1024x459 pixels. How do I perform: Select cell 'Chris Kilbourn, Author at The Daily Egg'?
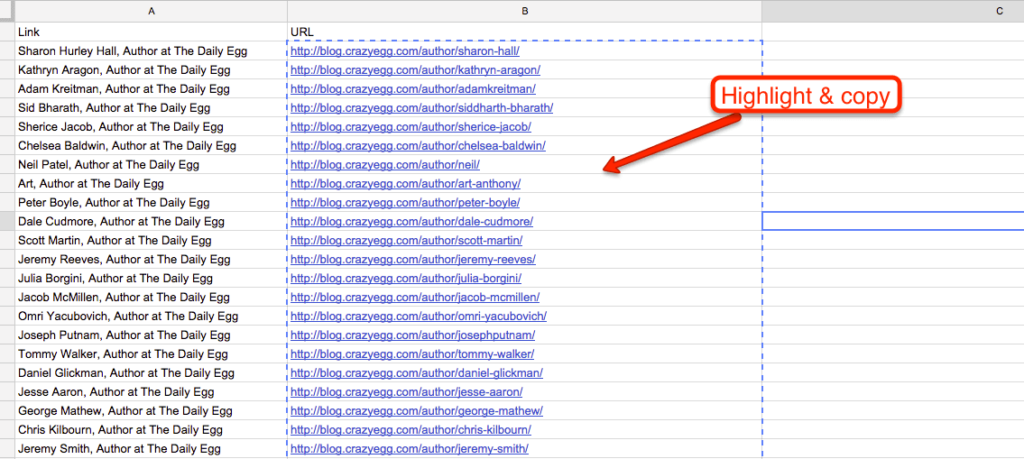pos(151,430)
